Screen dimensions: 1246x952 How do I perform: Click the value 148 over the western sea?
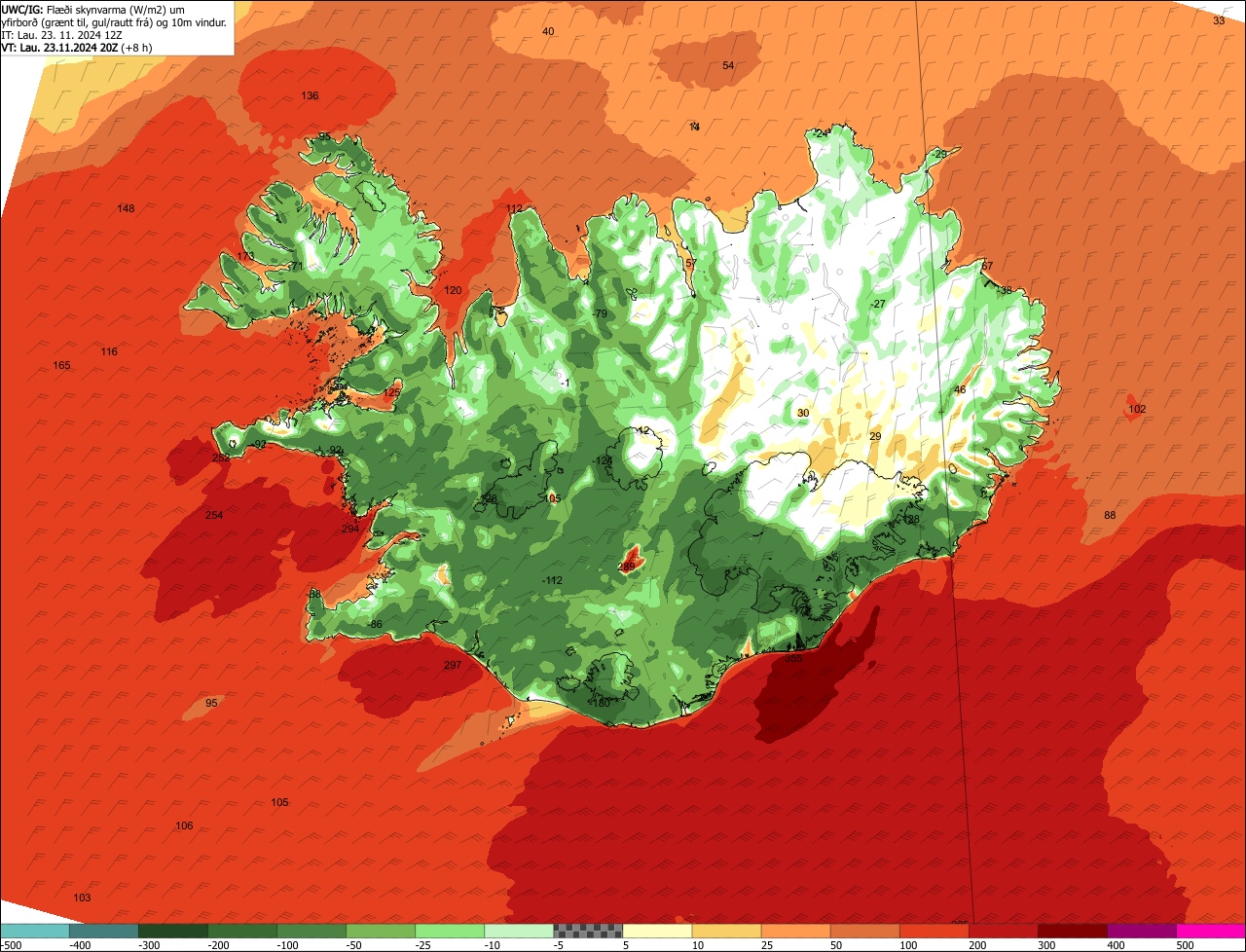[126, 208]
